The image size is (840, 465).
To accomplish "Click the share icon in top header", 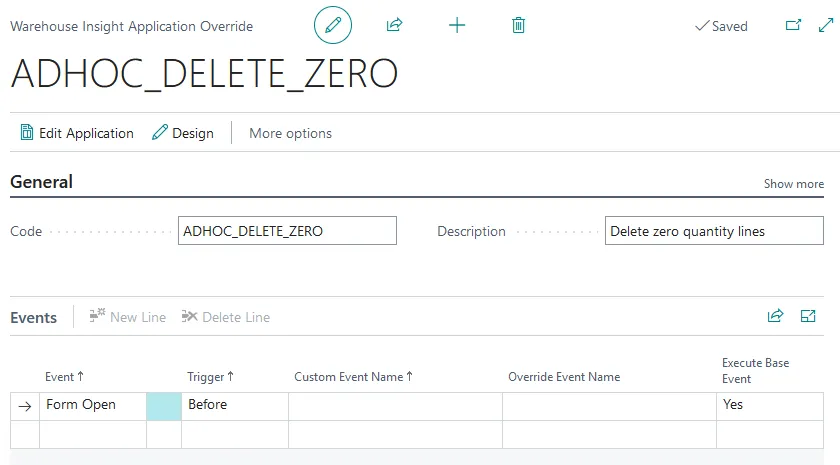I will coord(394,25).
